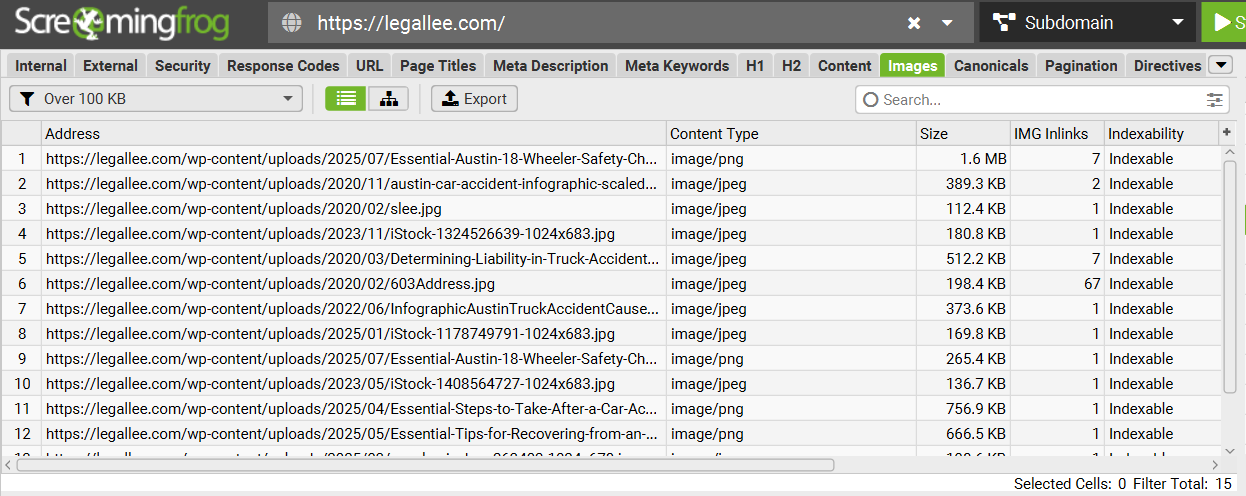
Task: Go to the Canonicals tab
Action: click(990, 66)
